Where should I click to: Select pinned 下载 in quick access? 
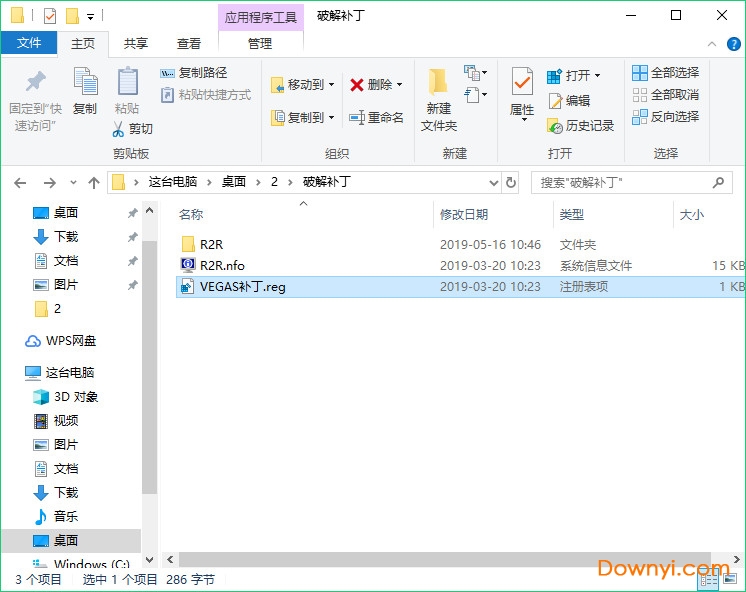(x=56, y=237)
